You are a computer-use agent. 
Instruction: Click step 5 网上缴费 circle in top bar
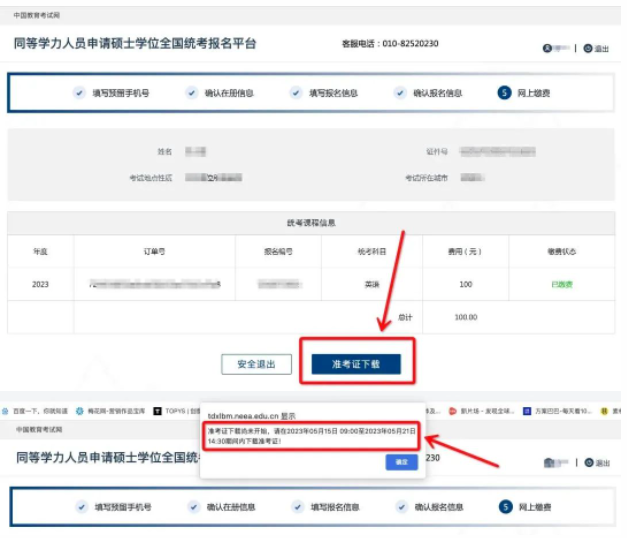(x=505, y=93)
